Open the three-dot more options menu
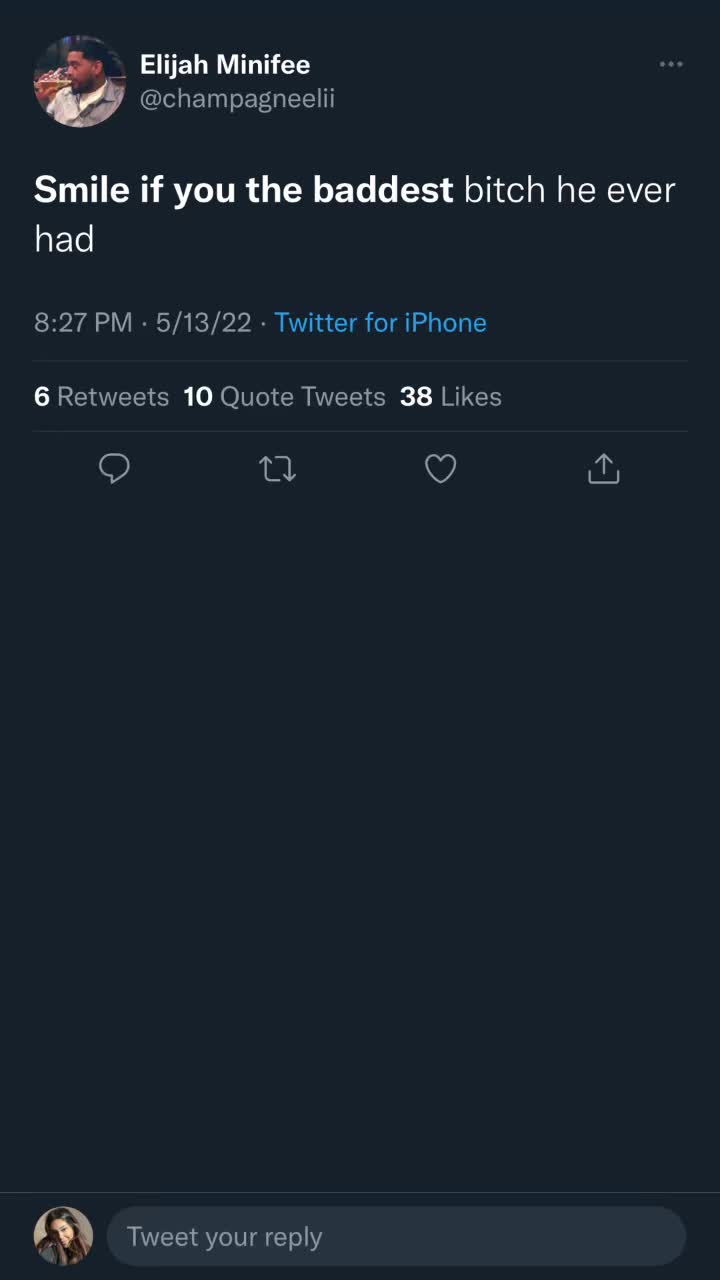 pos(671,64)
